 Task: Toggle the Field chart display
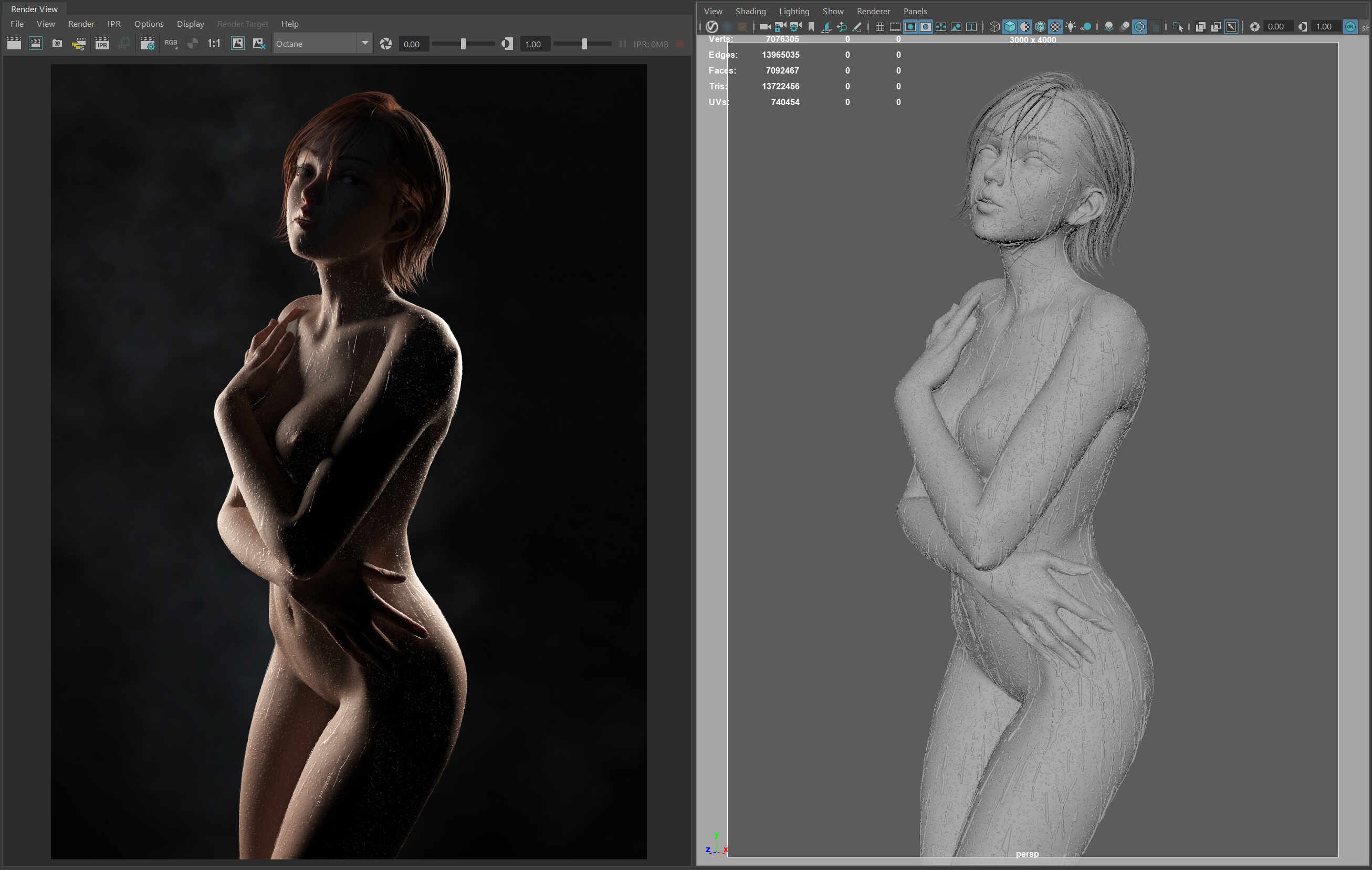pyautogui.click(x=941, y=27)
